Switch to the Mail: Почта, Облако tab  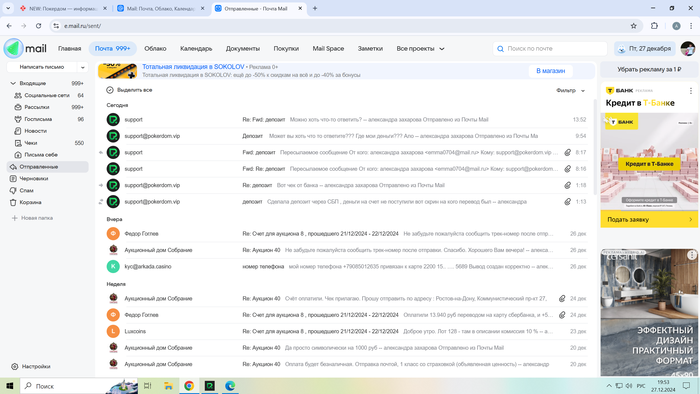[x=161, y=8]
